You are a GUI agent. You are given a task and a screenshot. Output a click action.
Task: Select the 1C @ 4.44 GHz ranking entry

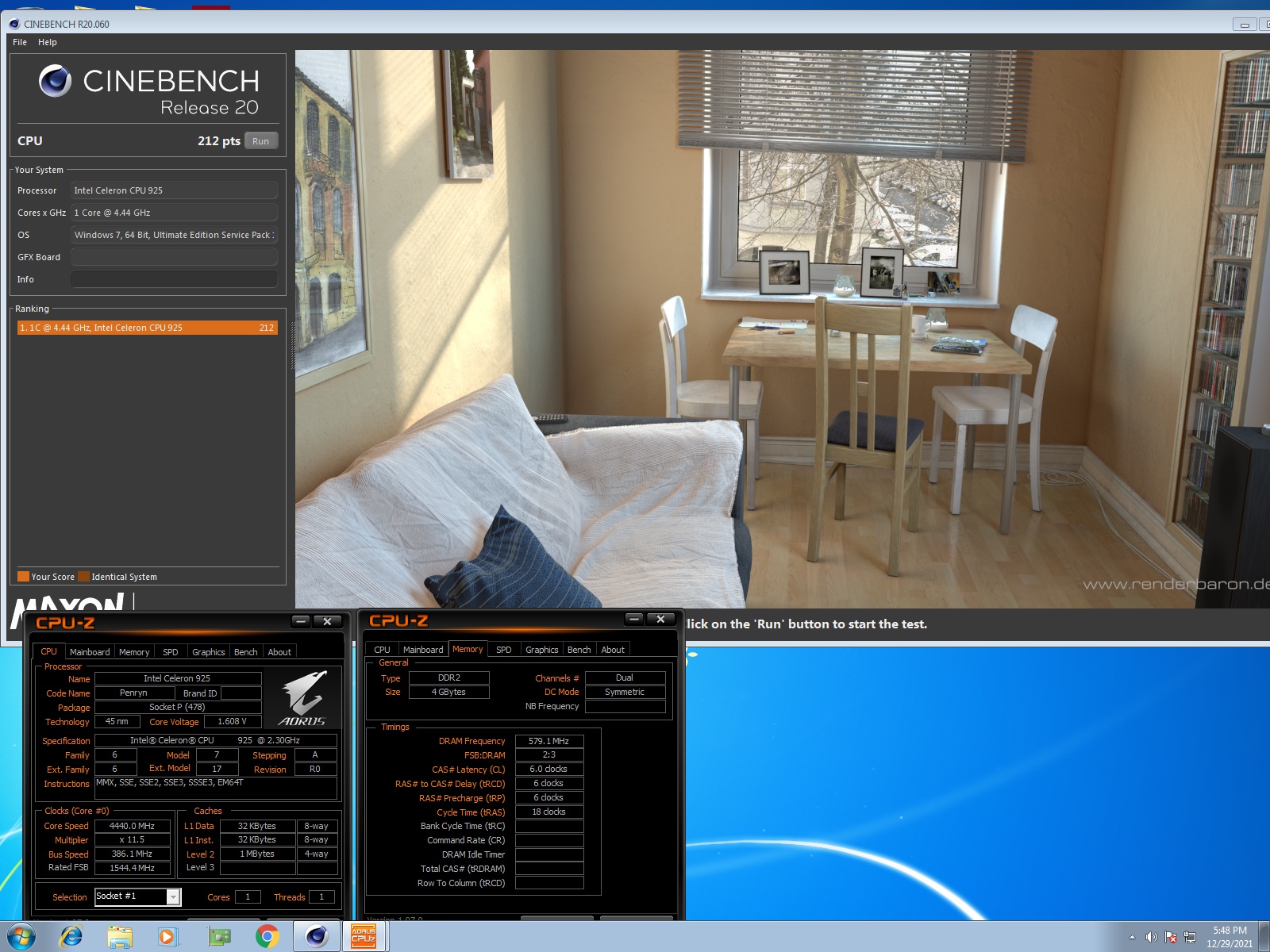148,328
